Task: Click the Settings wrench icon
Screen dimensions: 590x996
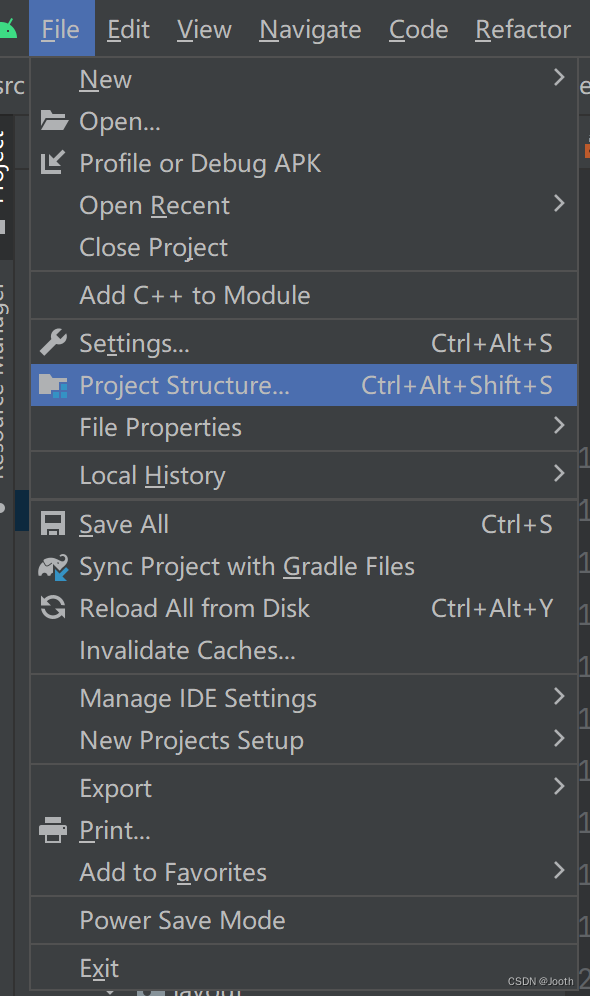Action: point(52,342)
